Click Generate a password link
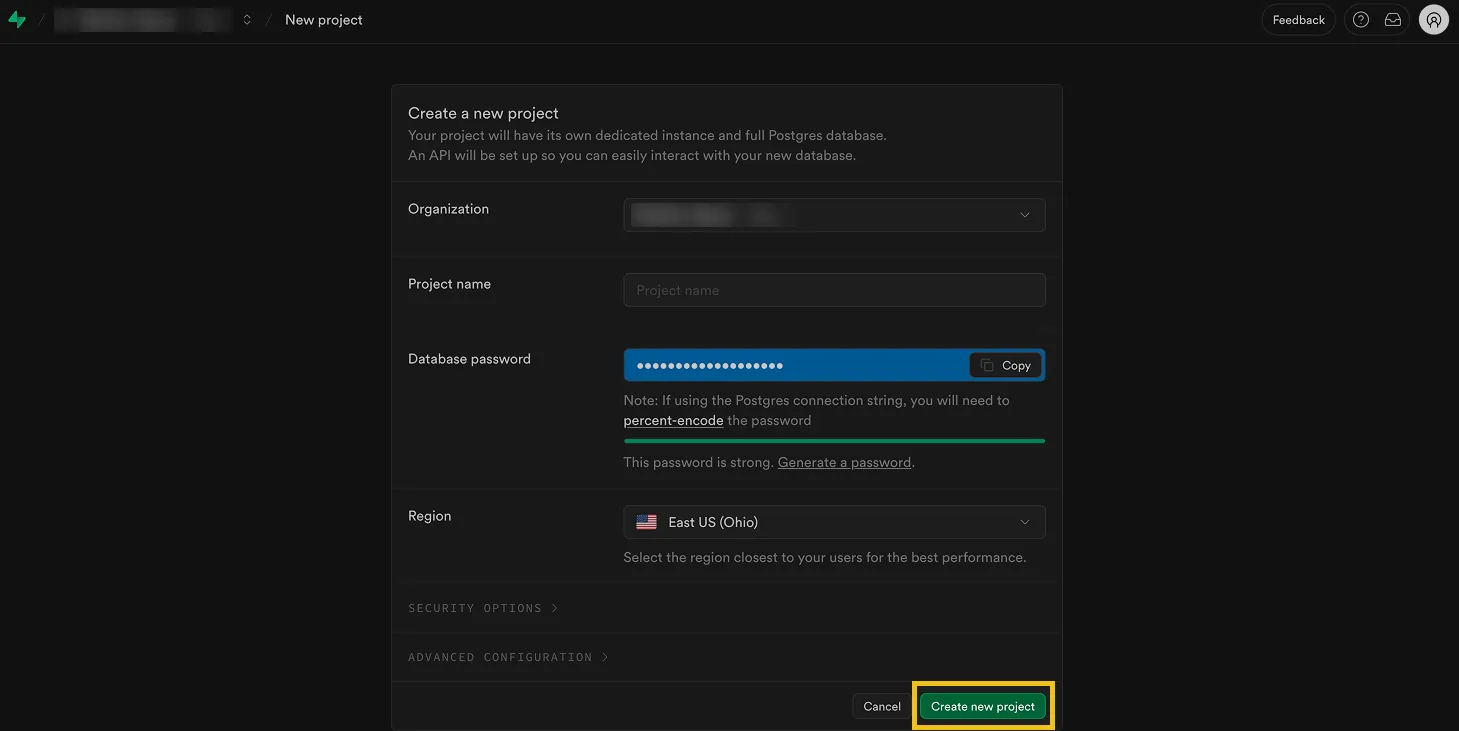Screen dimensions: 1459x731 tap(844, 463)
